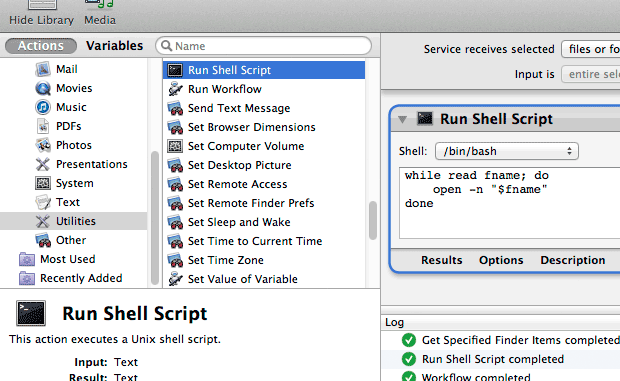Select the Utilities category icon
The height and width of the screenshot is (381, 620).
[43, 221]
